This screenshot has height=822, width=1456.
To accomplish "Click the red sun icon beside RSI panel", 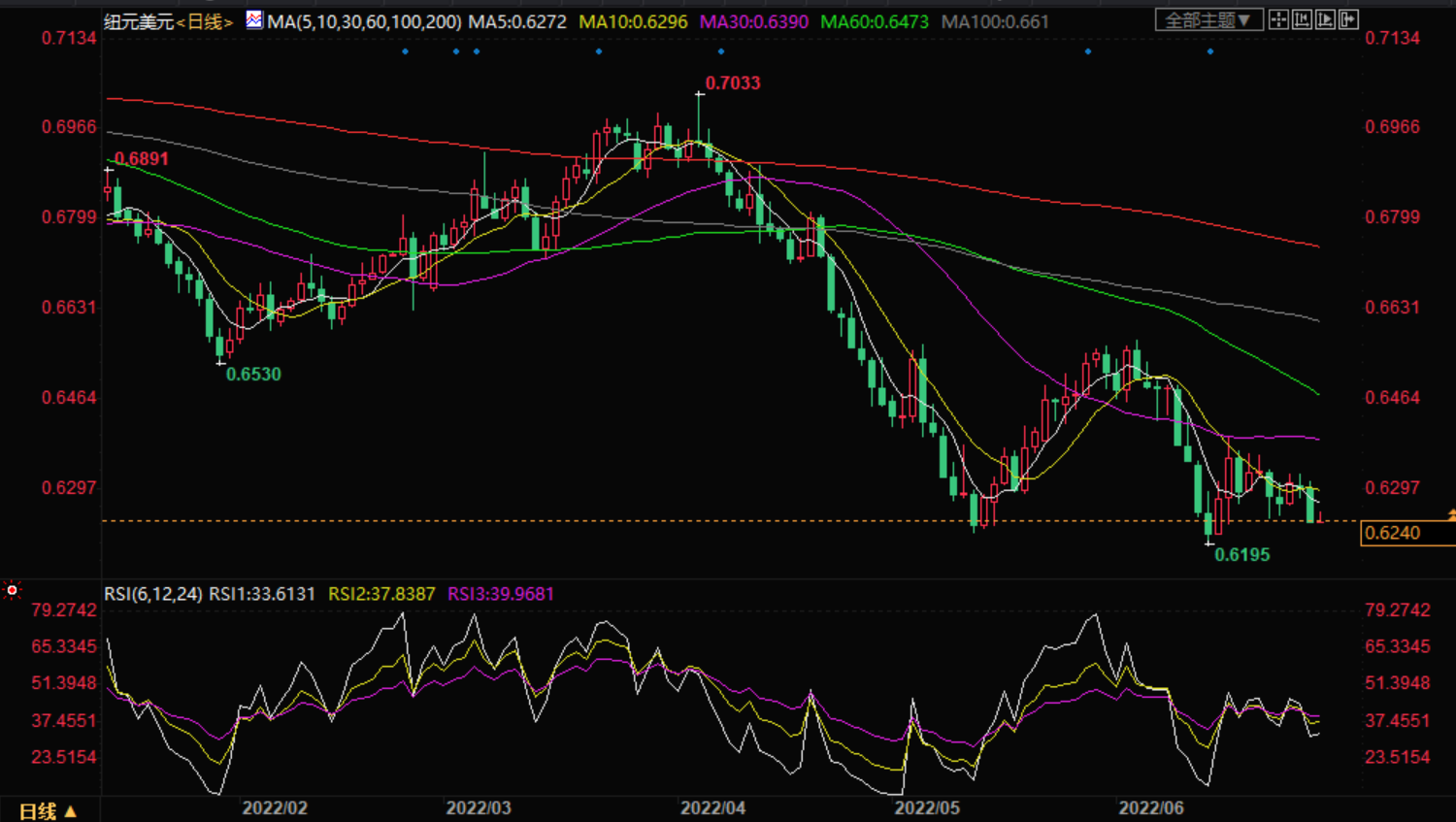I will 12,590.
